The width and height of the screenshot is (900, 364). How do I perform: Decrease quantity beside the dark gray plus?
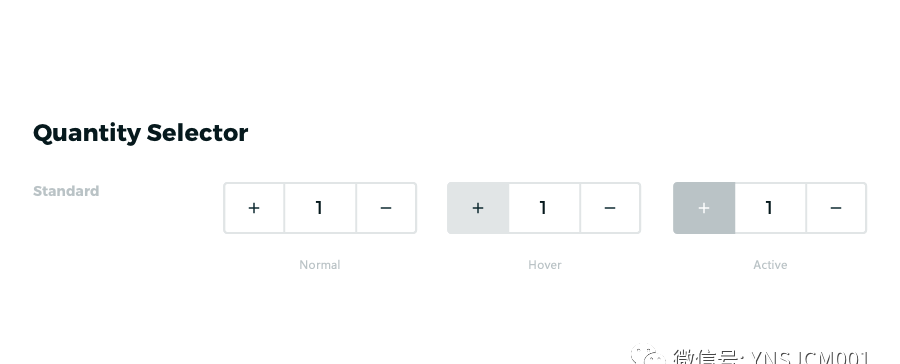click(x=836, y=208)
